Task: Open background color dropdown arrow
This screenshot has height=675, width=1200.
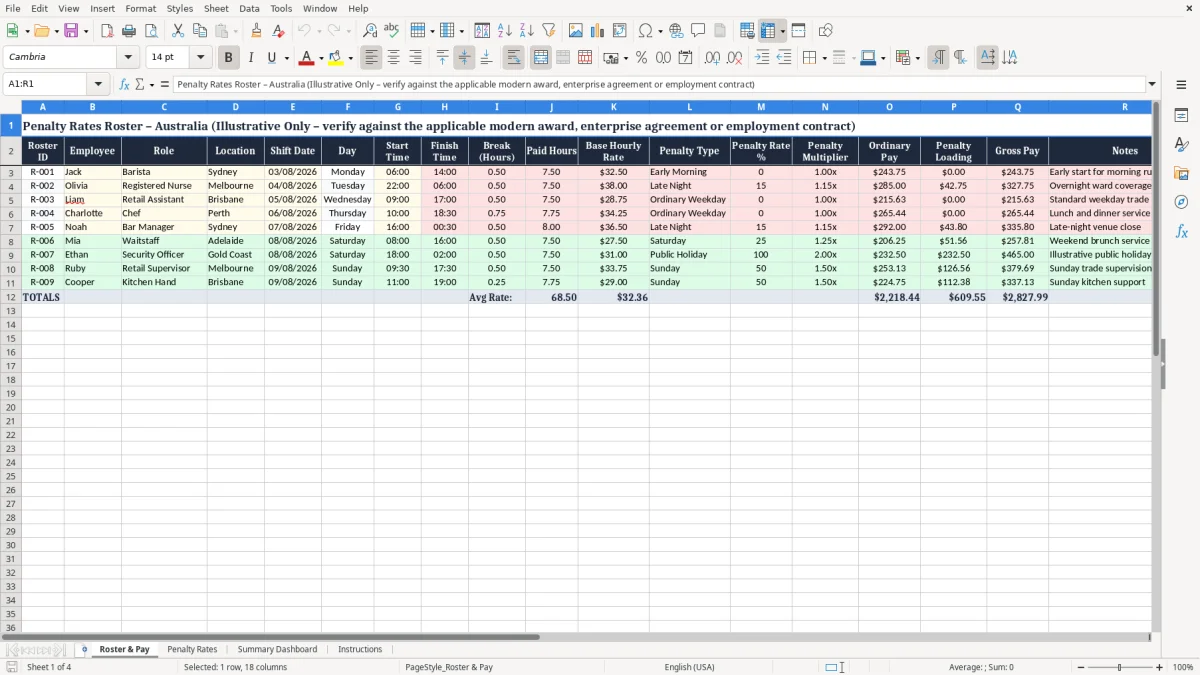Action: pos(350,58)
